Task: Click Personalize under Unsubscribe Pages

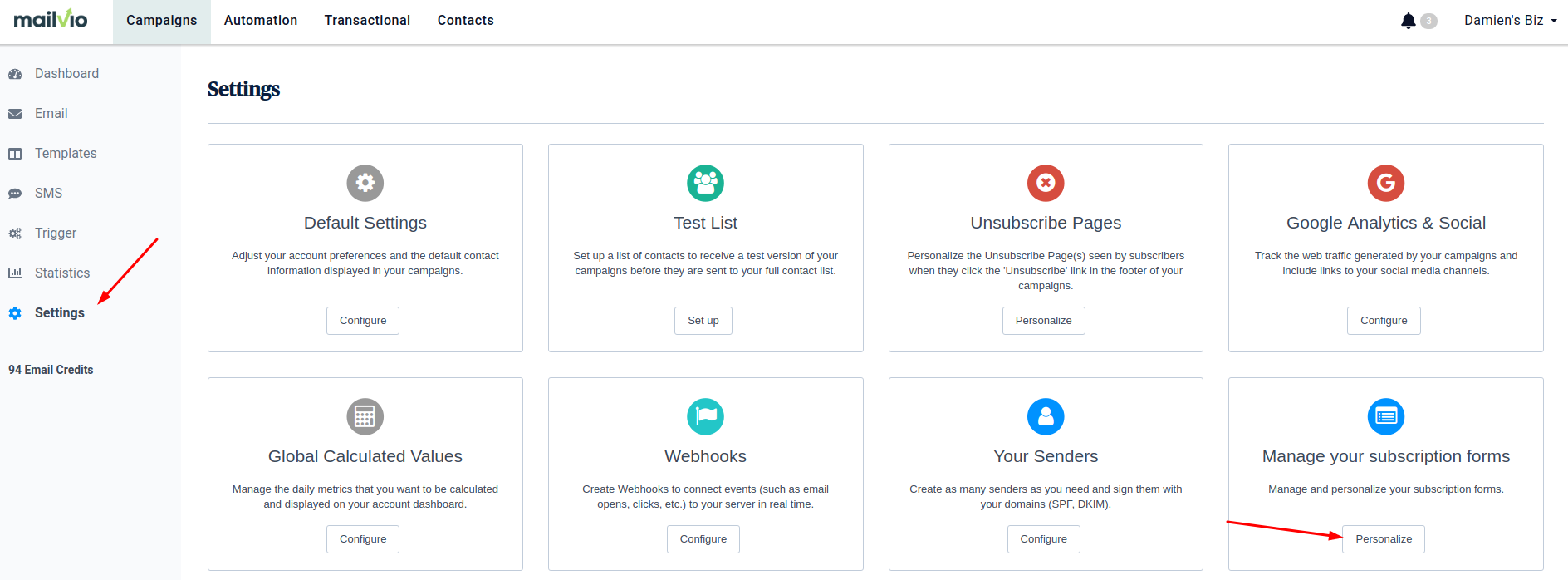Action: [1043, 321]
